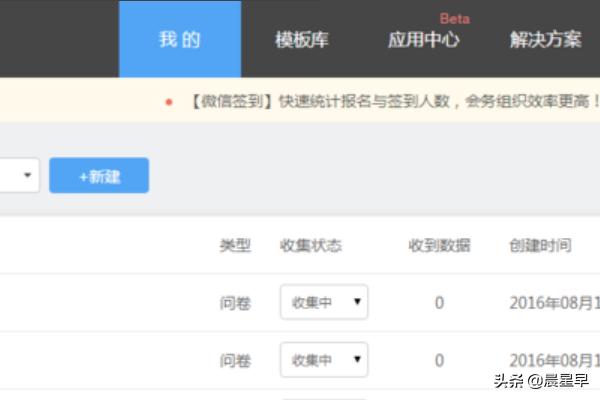
Task: Click the first row's 2016年08月 creation date
Action: click(x=554, y=302)
